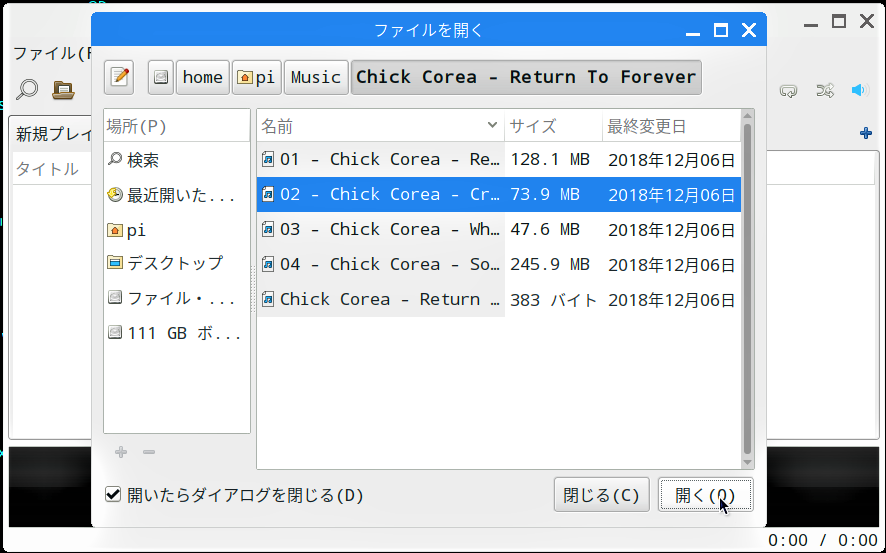The image size is (886, 553).
Task: Select 検索 in the places sidebar
Action: 176,160
